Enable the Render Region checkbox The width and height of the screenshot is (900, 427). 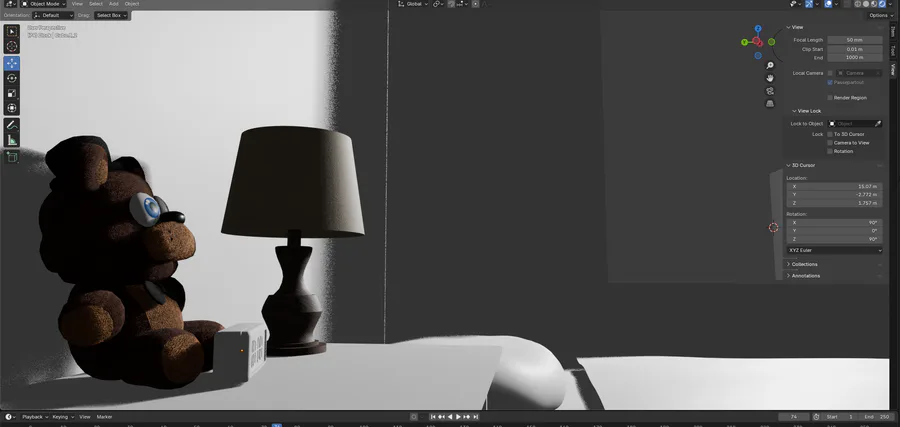(x=830, y=98)
